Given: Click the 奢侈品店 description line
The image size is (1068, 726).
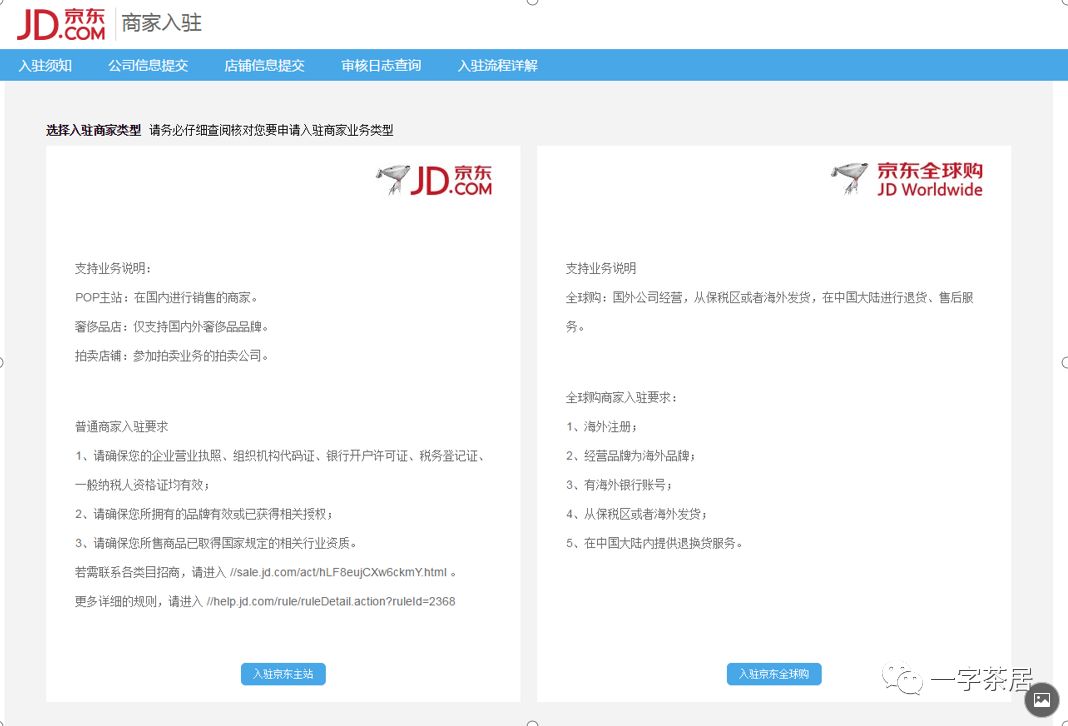Looking at the screenshot, I should click(x=172, y=326).
